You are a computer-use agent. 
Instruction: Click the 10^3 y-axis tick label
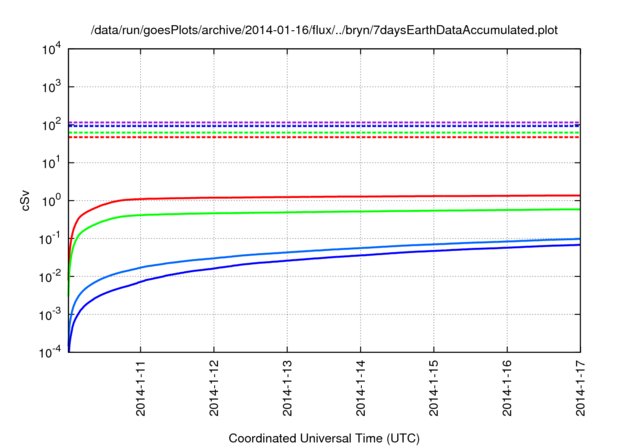[x=51, y=87]
